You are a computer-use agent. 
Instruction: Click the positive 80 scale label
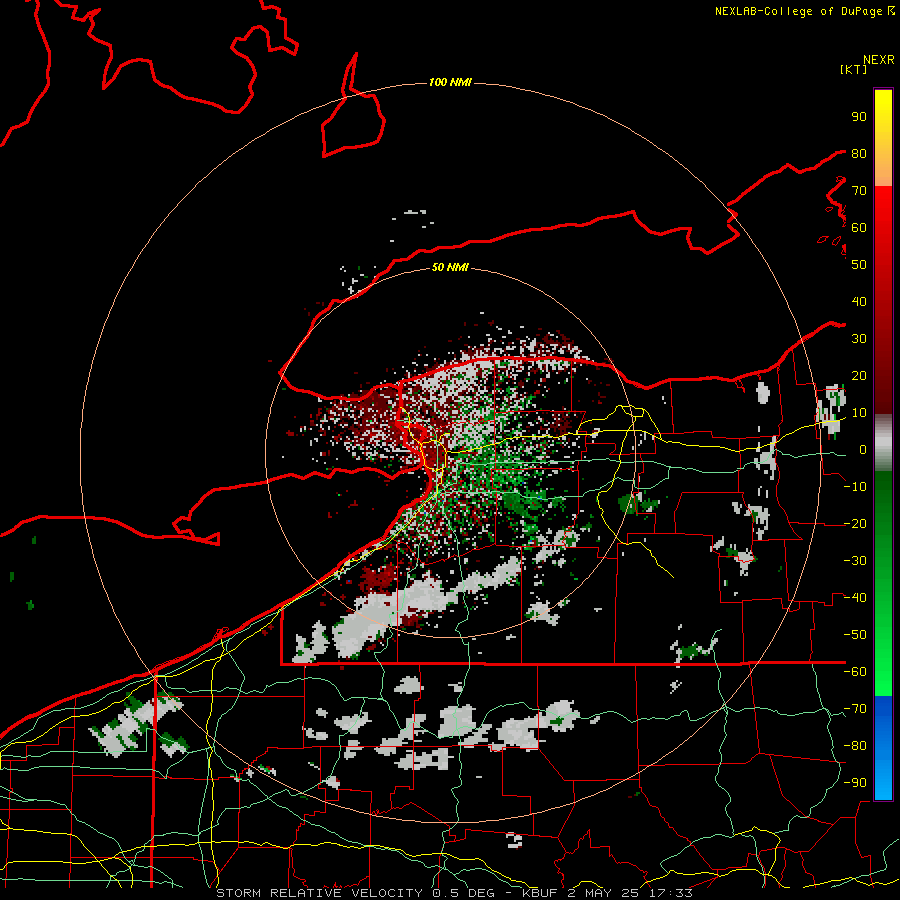(x=859, y=153)
